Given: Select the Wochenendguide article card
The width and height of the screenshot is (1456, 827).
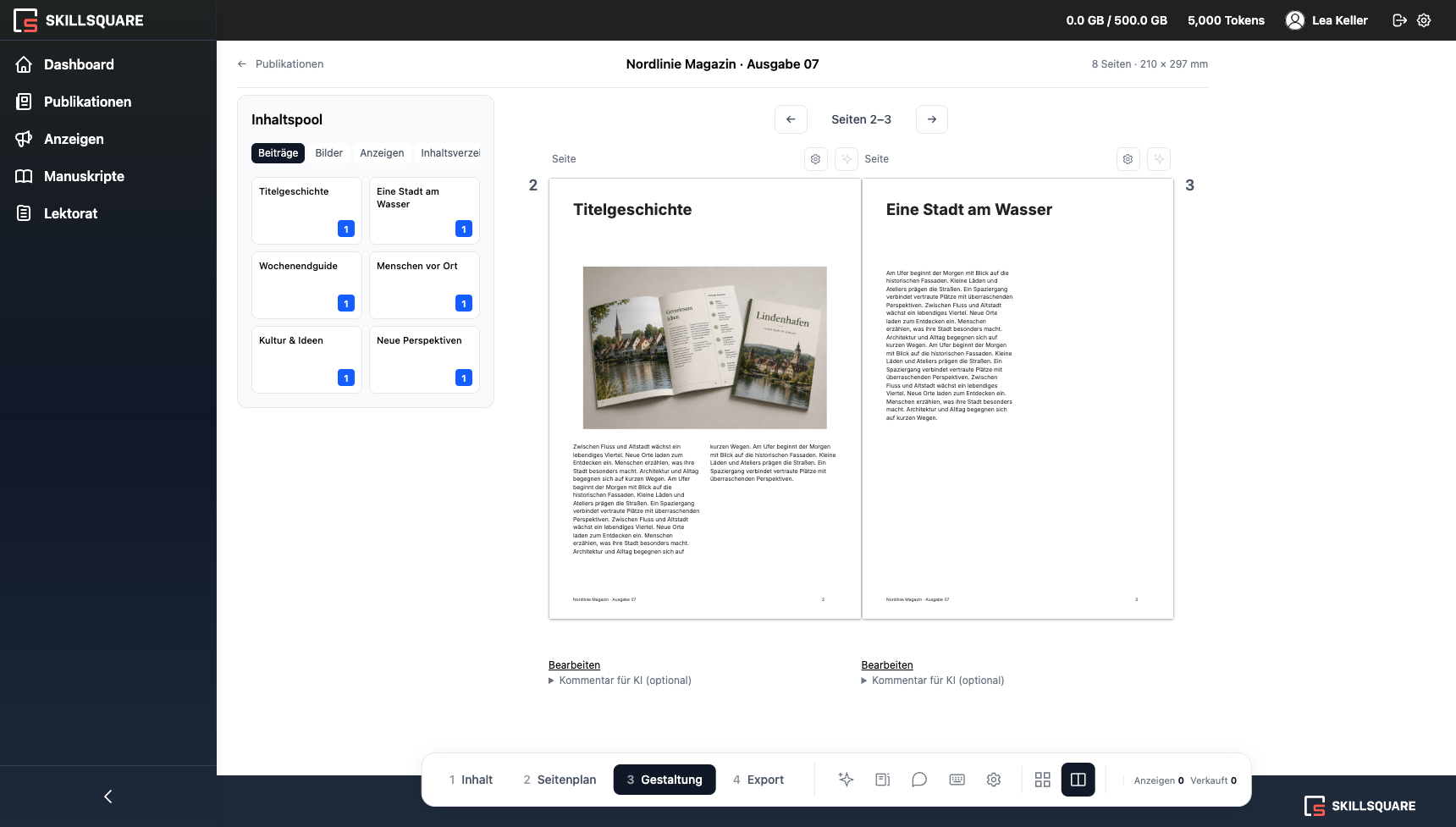Looking at the screenshot, I should point(306,285).
